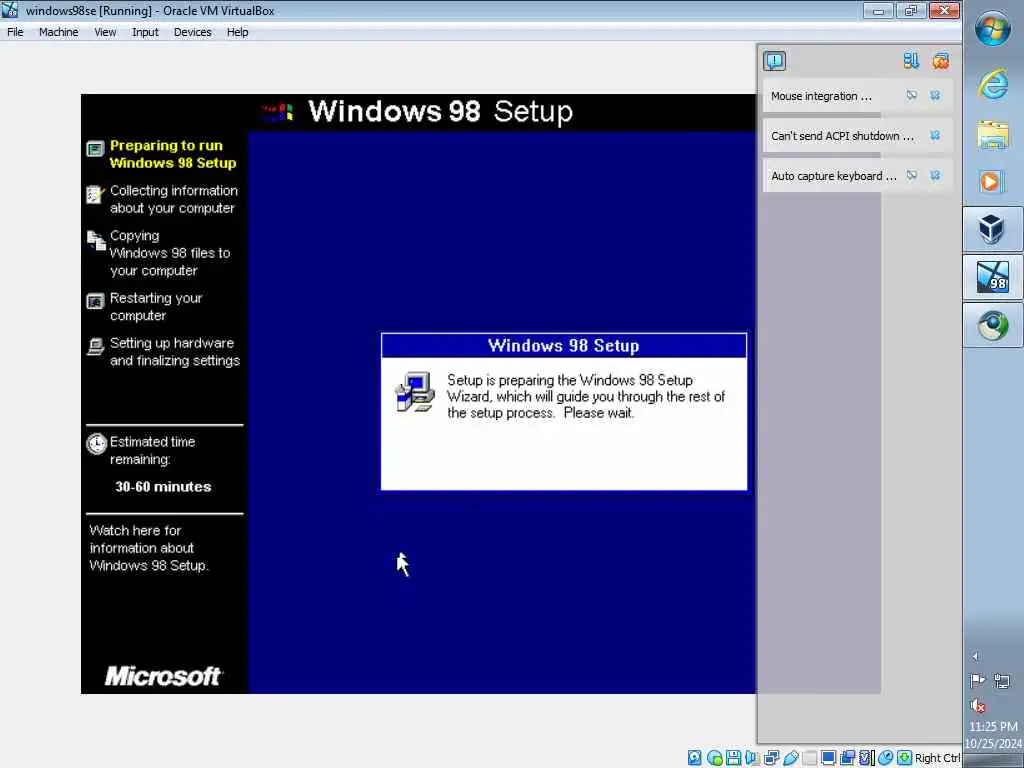1024x768 pixels.
Task: Click the Windows 98 Setup logo in the header
Action: click(x=278, y=112)
